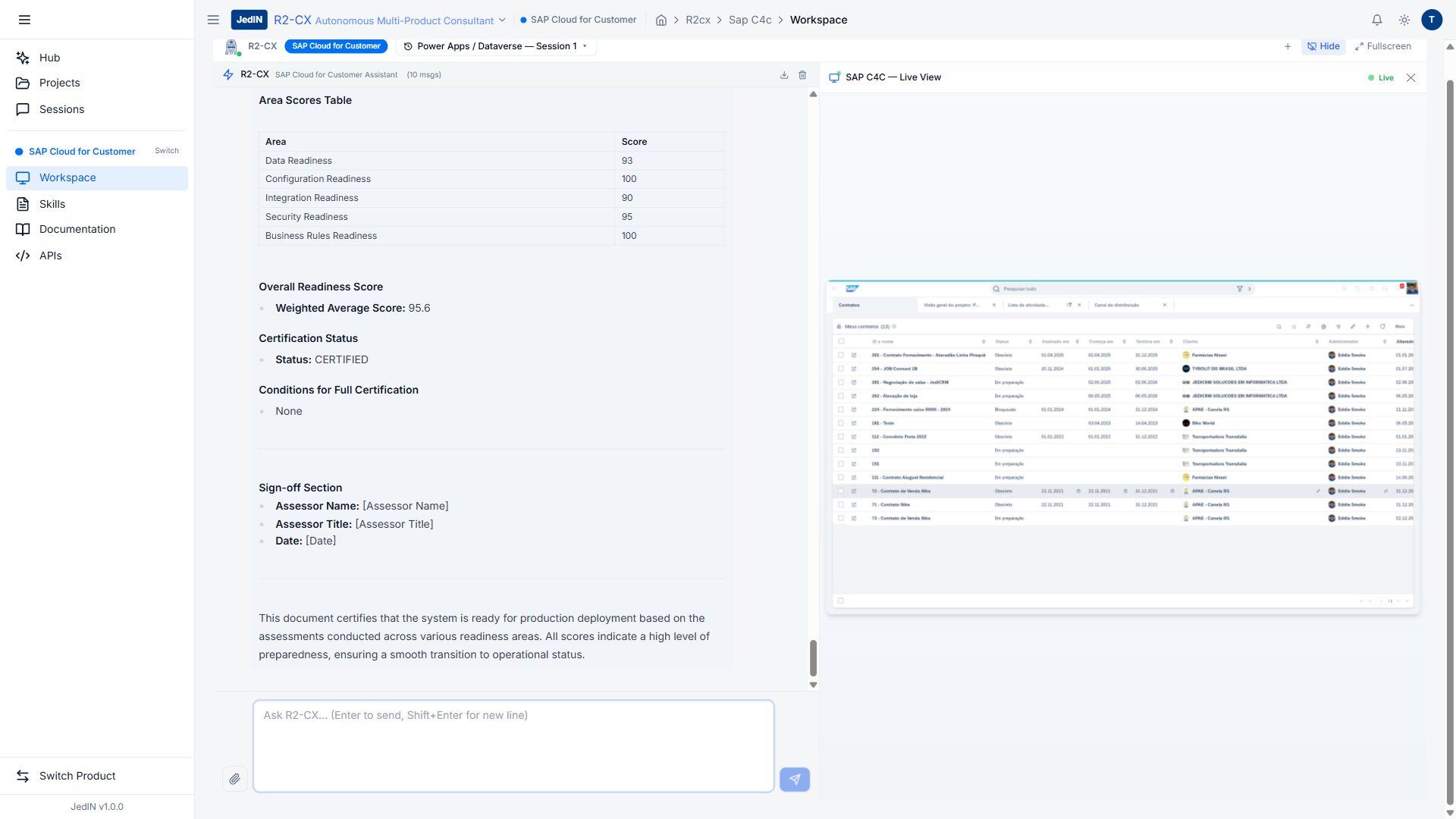Toggle Fullscreen mode for workspace
1456x819 pixels.
point(1383,46)
